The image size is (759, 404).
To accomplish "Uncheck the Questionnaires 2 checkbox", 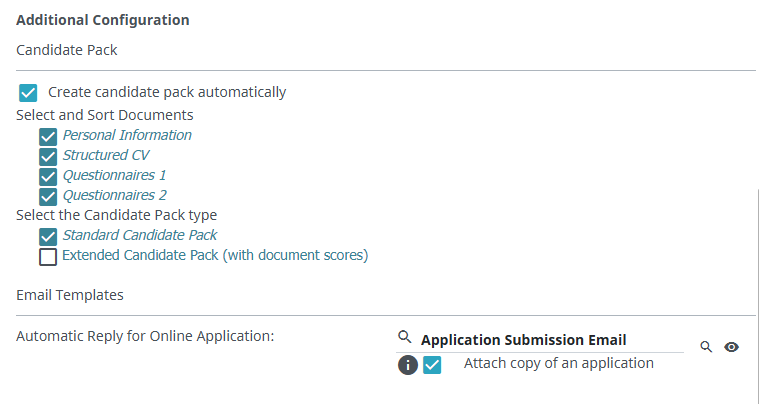I will (x=48, y=196).
